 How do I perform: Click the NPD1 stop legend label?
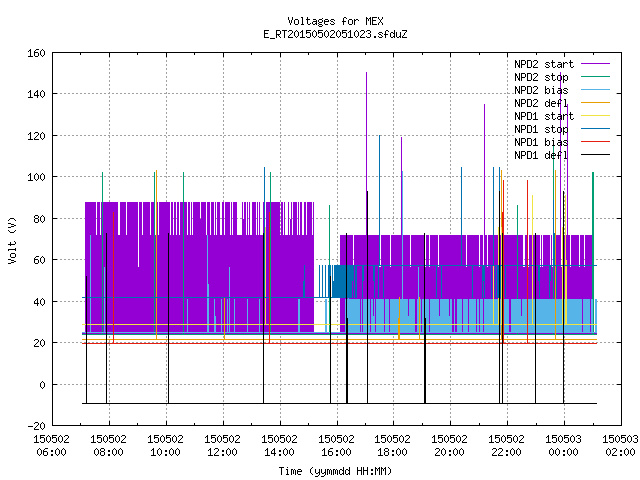[x=541, y=129]
